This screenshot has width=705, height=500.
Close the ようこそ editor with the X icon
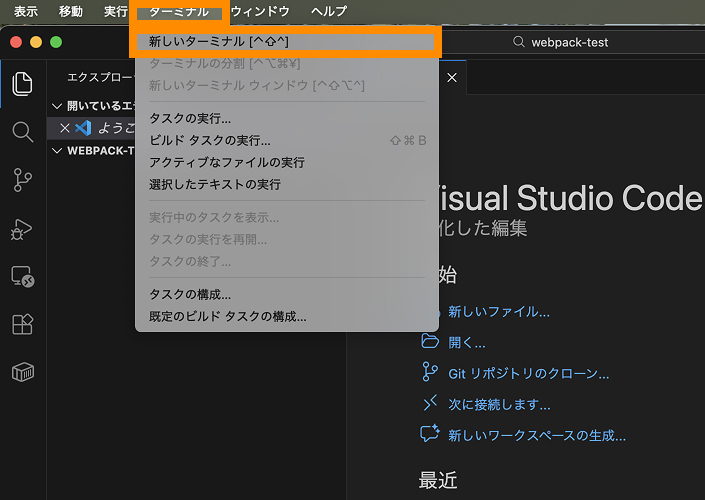65,128
